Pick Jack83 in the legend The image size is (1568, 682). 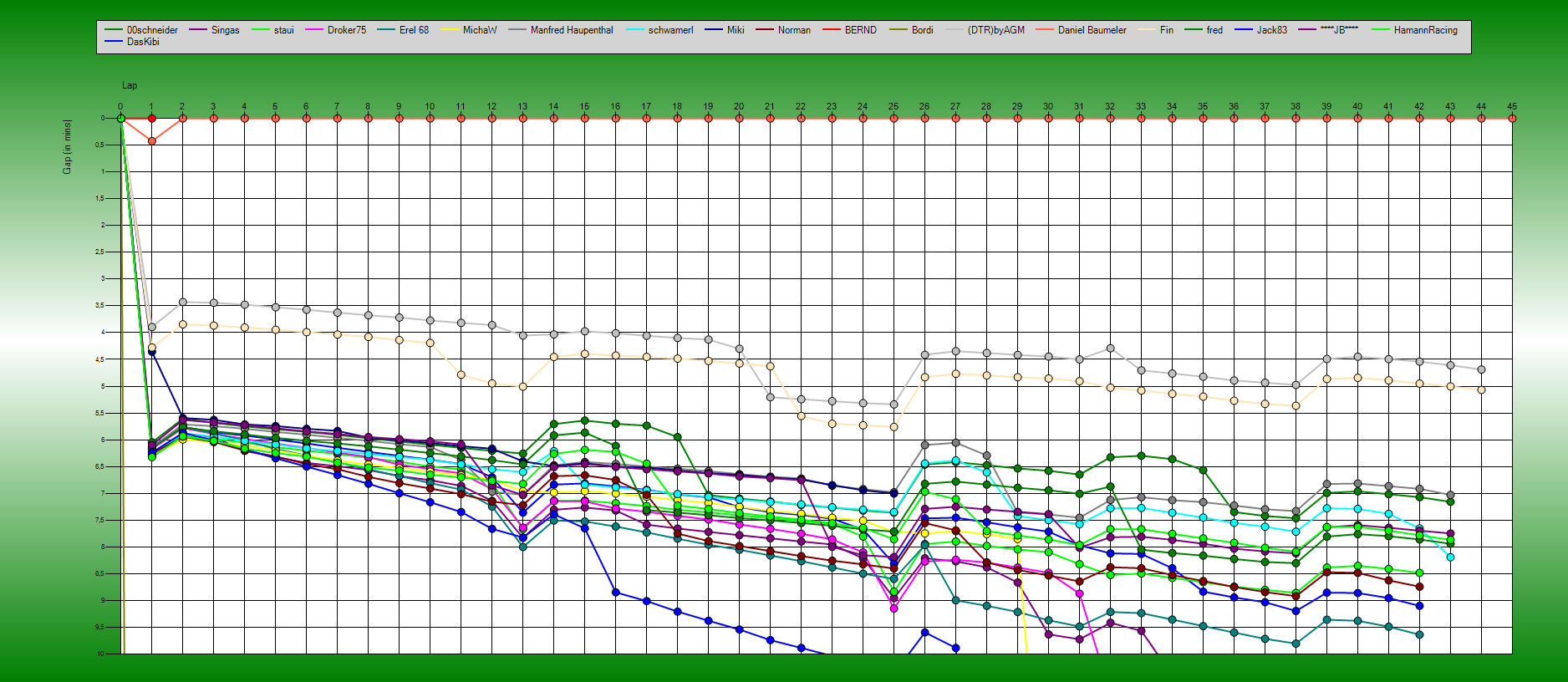[x=1261, y=30]
